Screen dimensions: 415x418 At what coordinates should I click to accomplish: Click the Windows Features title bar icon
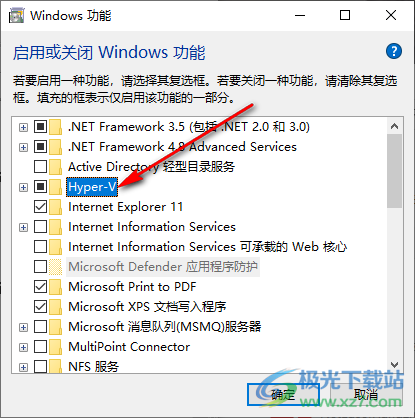click(x=16, y=16)
